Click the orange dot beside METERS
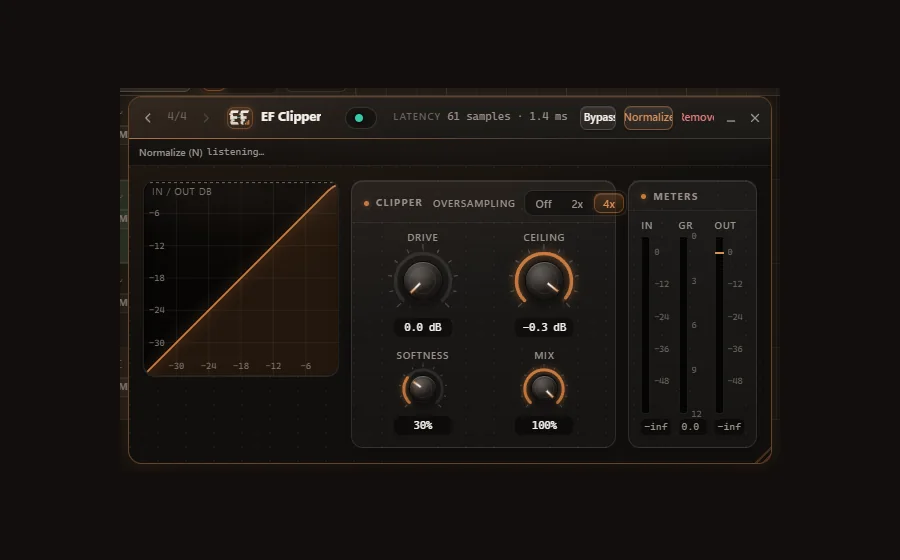The height and width of the screenshot is (560, 900). tap(643, 196)
